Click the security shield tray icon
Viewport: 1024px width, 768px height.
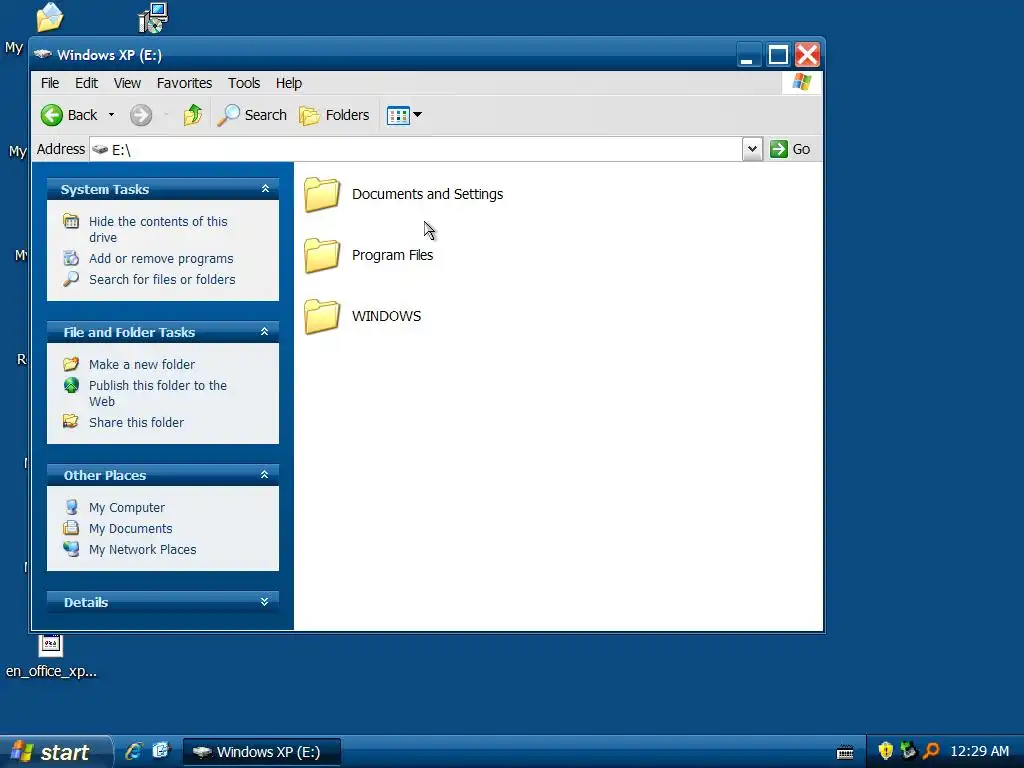(x=886, y=750)
